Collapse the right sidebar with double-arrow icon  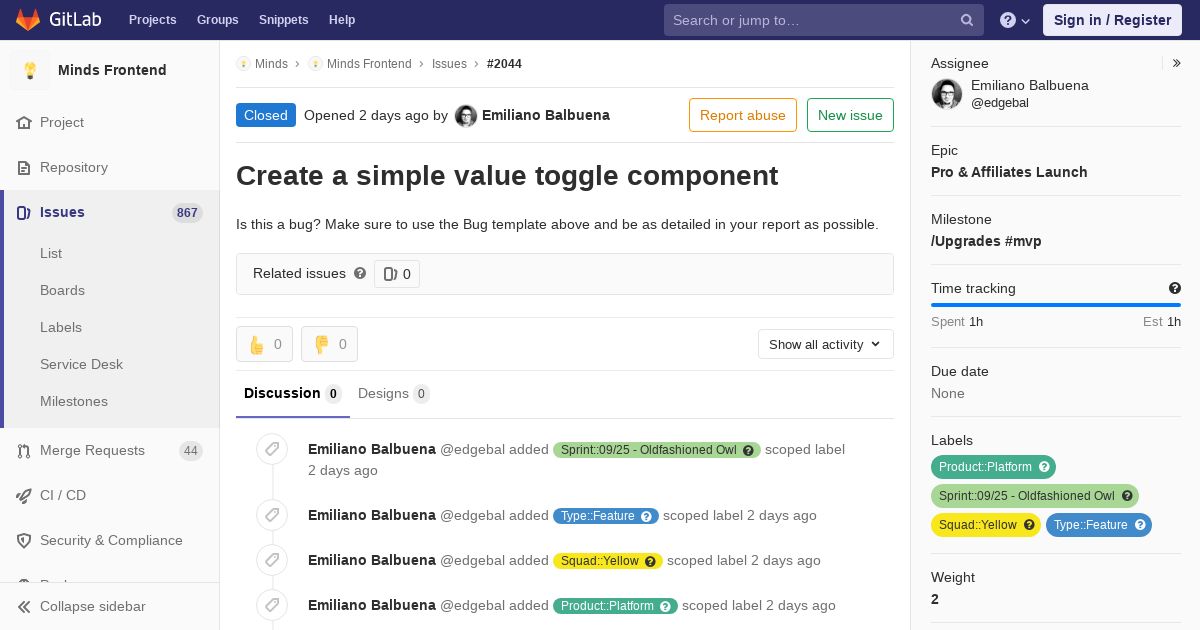1177,63
